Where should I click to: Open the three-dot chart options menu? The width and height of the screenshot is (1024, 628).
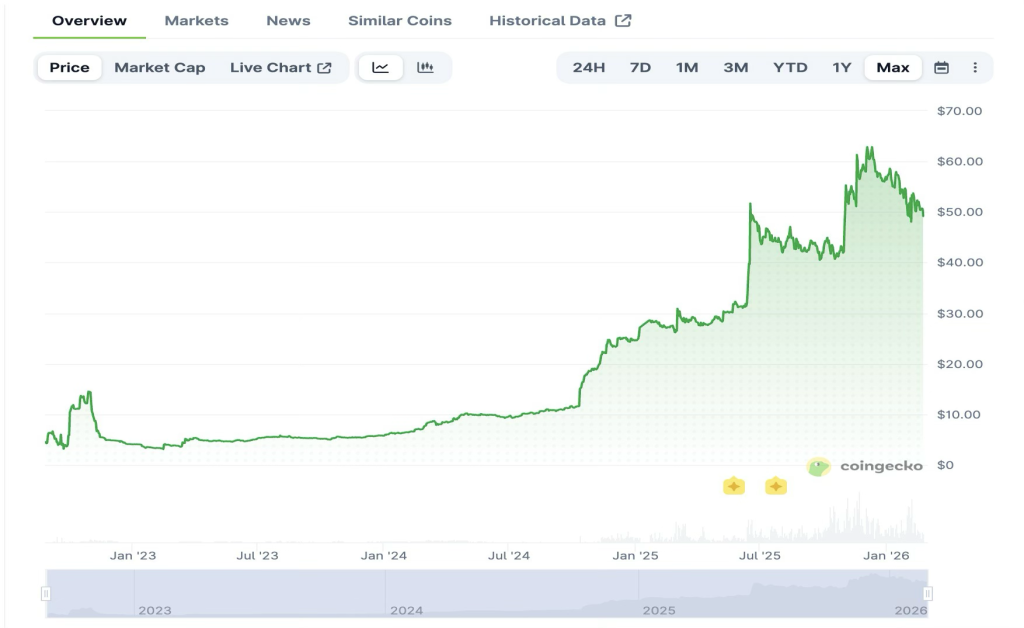coord(975,67)
